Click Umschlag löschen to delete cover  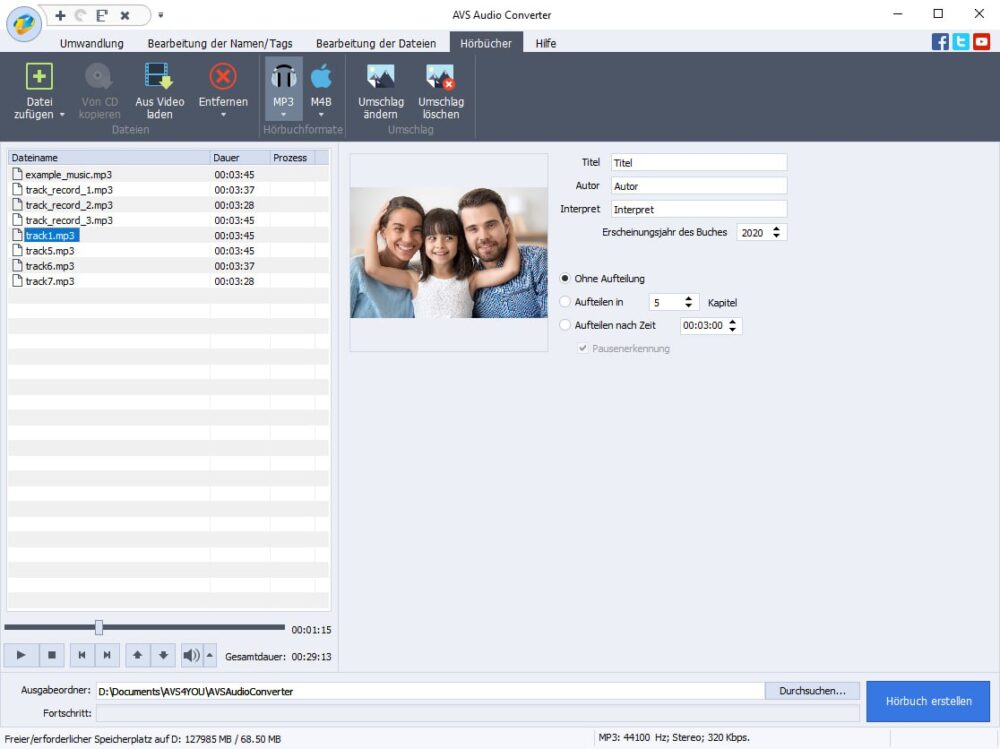coord(440,77)
